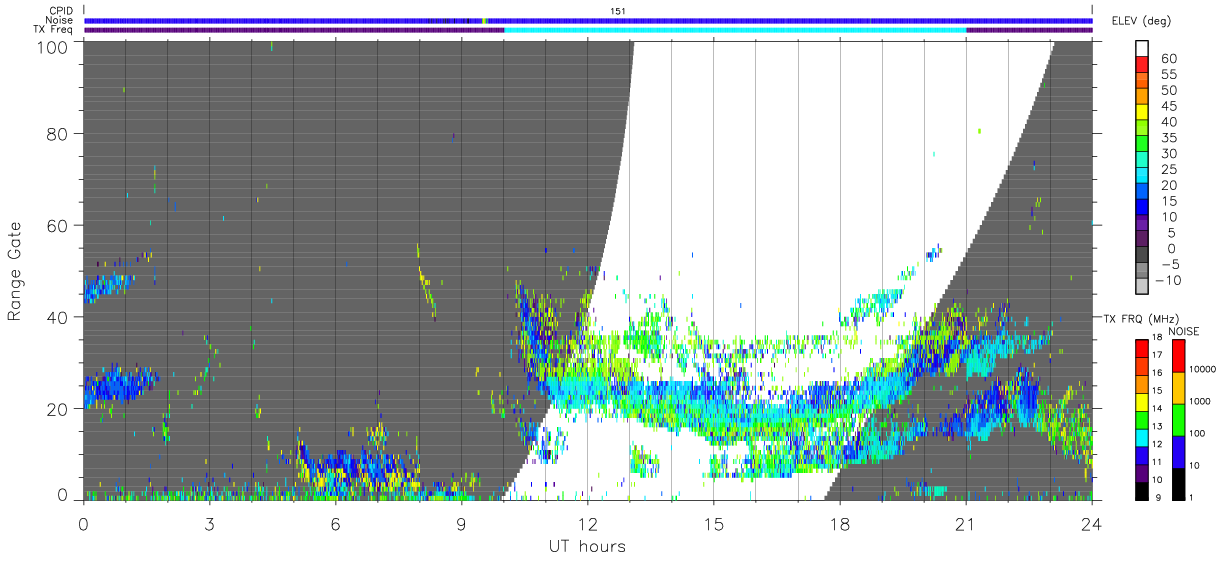
Task: Click the CPID value '151'
Action: [x=618, y=10]
